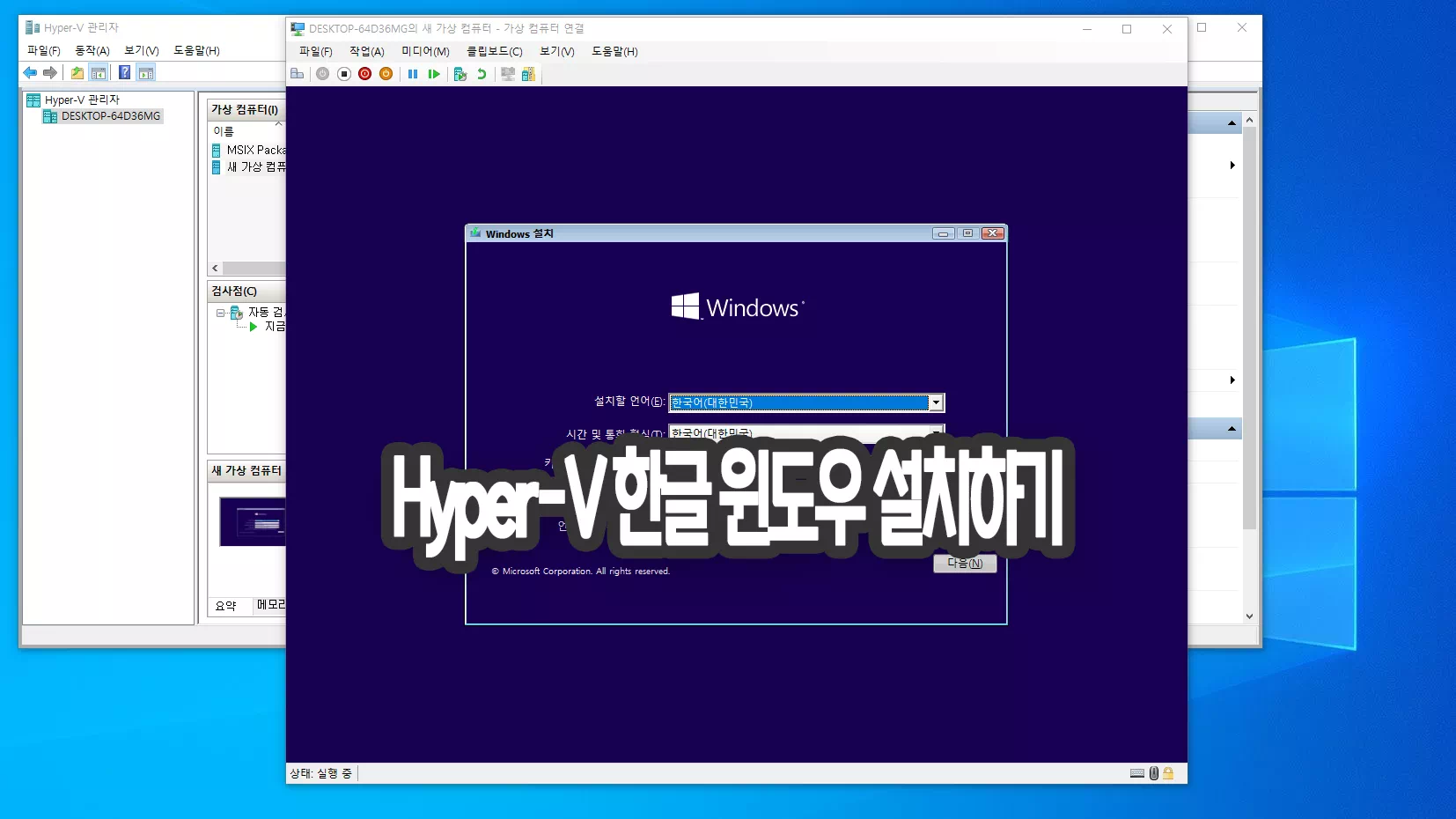Click the Ctrl+Alt+Del toolbar icon
Viewport: 1456px width, 819px height.
tap(298, 74)
